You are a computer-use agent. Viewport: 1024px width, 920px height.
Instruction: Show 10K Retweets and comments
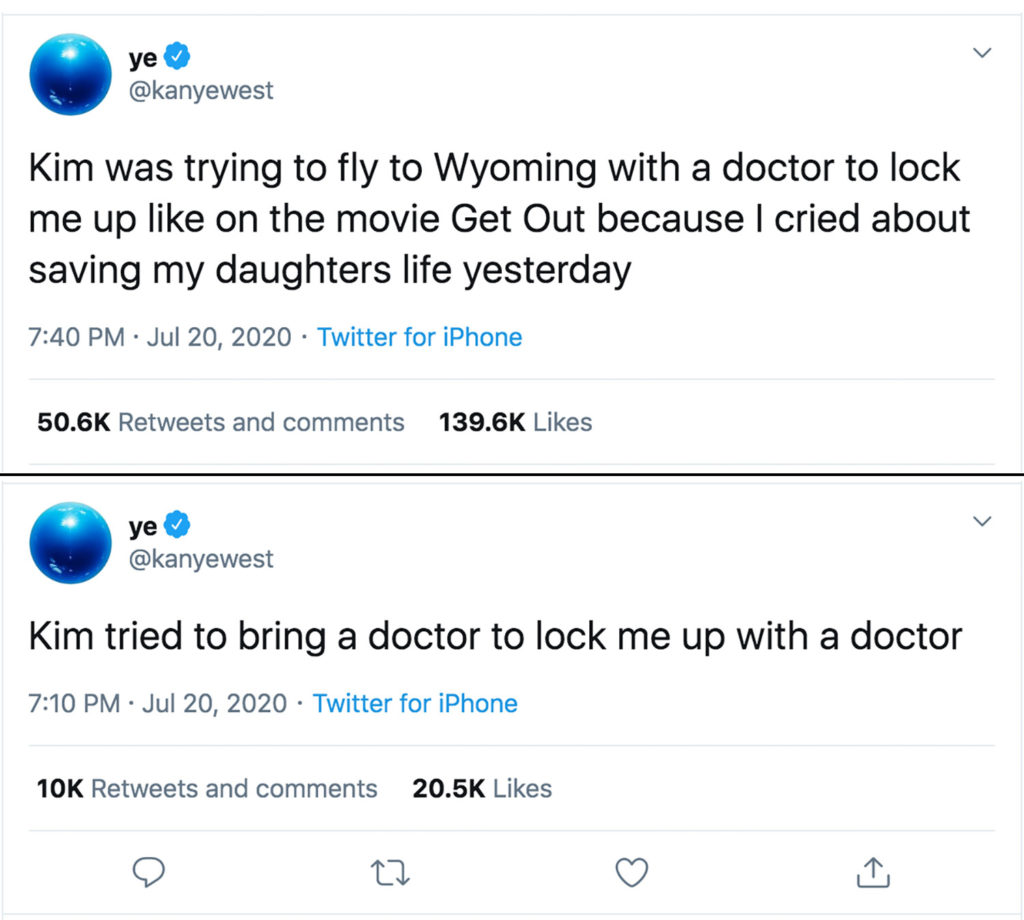207,789
